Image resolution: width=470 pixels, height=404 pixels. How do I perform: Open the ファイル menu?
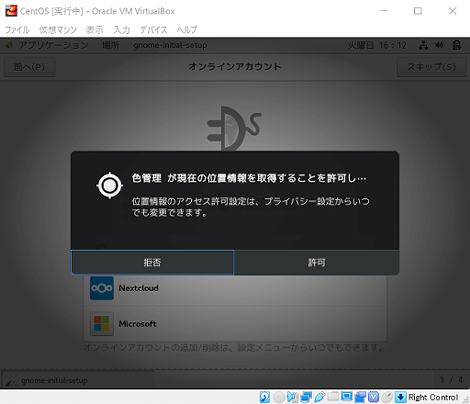17,30
